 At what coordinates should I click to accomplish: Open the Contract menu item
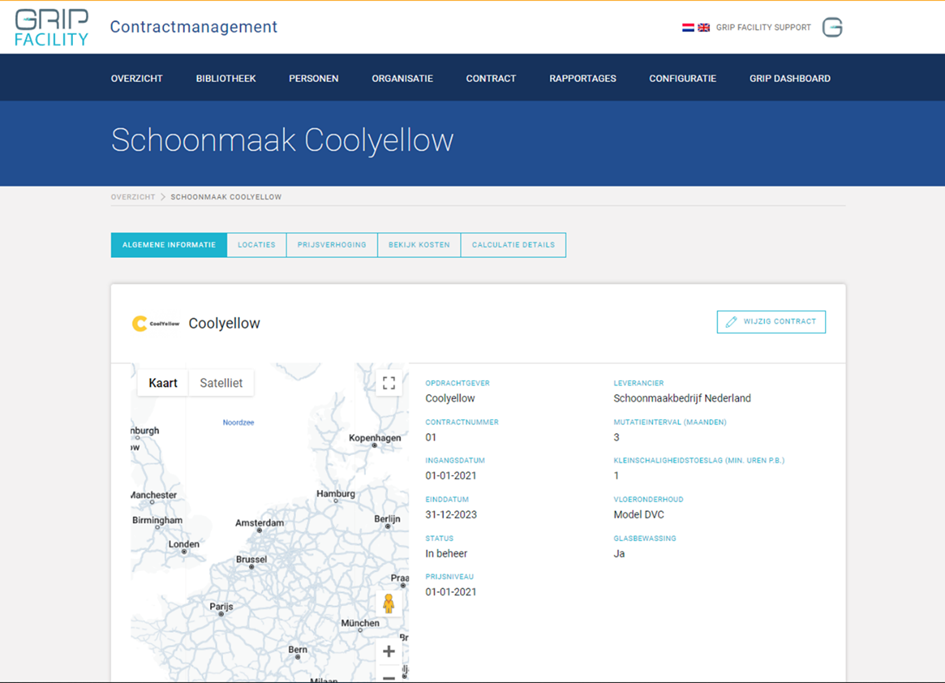pos(491,78)
